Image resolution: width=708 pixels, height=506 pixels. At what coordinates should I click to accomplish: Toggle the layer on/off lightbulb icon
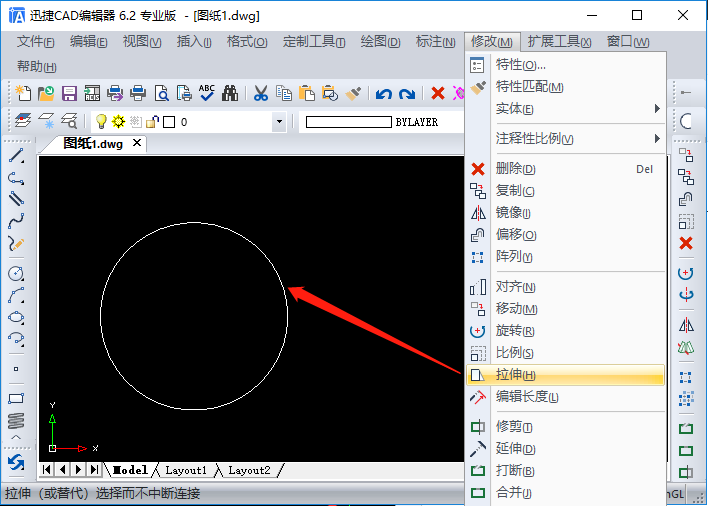click(x=101, y=121)
